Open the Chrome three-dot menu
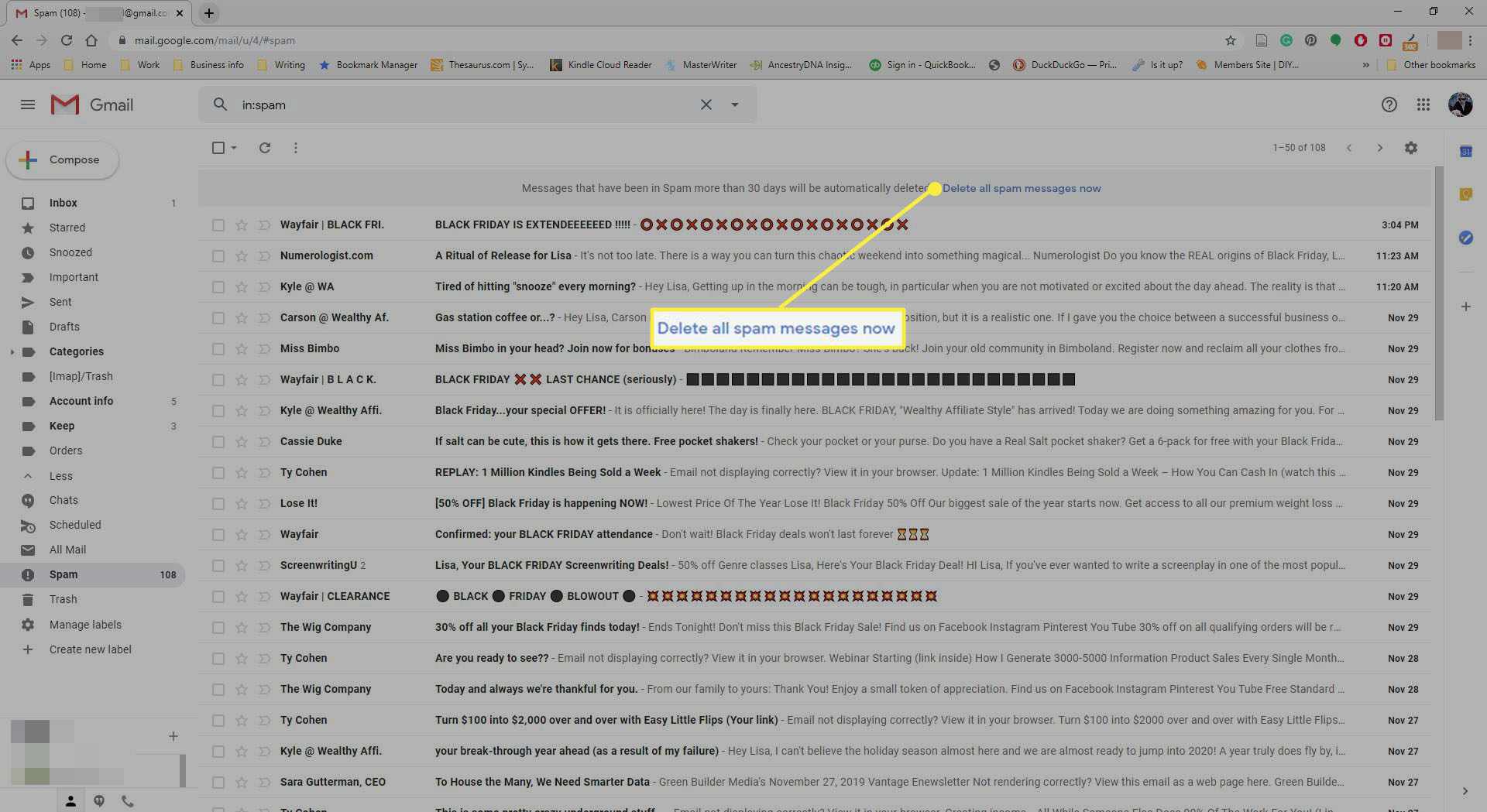The height and width of the screenshot is (812, 1487). [1472, 40]
